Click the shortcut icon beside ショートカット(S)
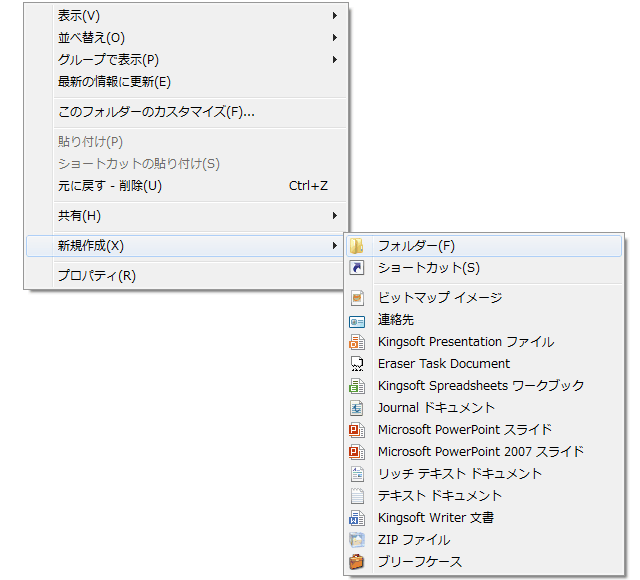Image resolution: width=640 pixels, height=580 pixels. click(357, 268)
